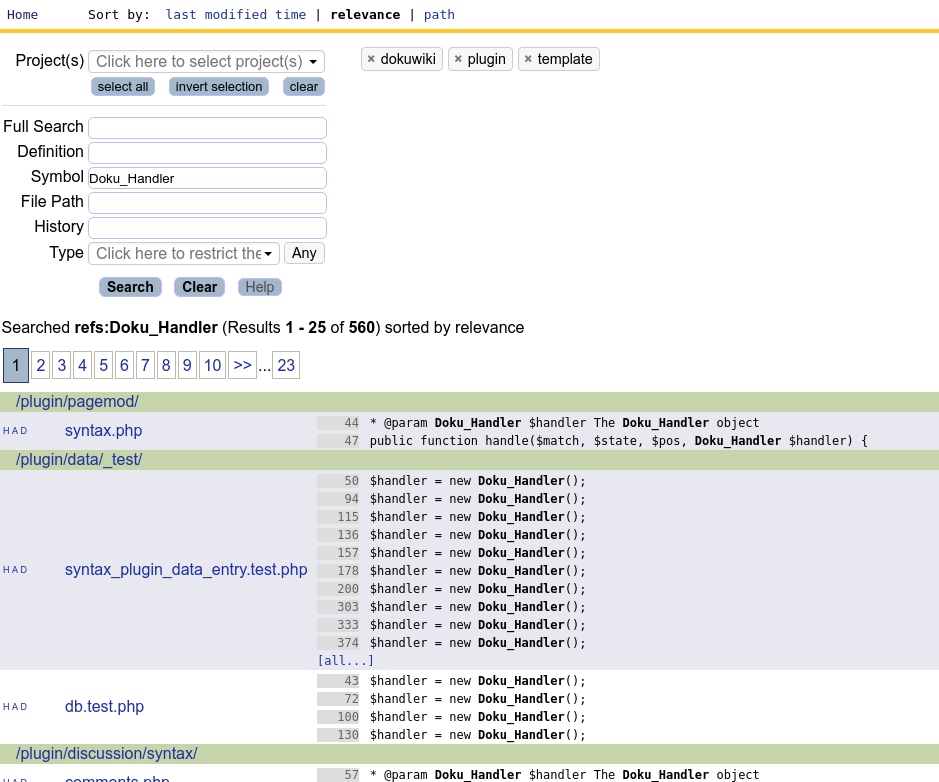Click the H A D links for db.test.php

pyautogui.click(x=15, y=707)
